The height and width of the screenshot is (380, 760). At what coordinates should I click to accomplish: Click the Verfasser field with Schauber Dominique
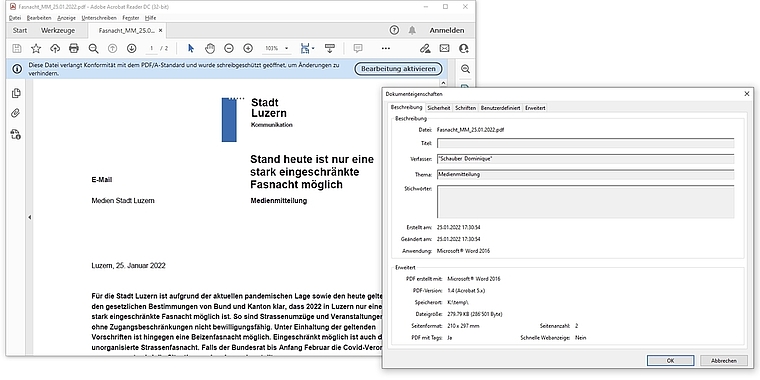586,159
